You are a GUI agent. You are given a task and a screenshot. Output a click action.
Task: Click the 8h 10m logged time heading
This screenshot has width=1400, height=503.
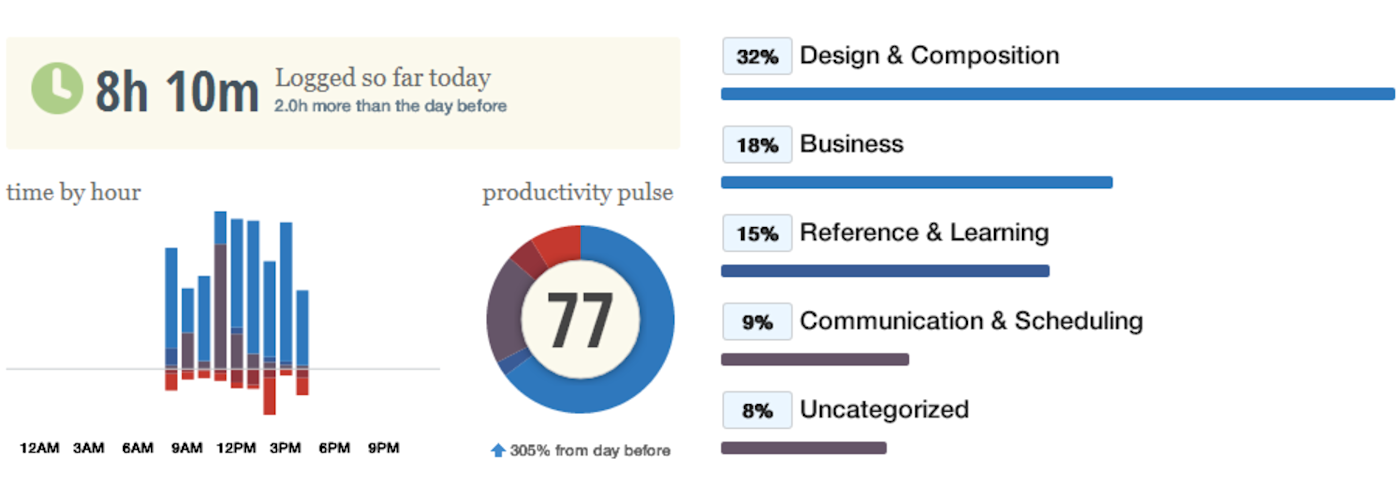[x=177, y=90]
